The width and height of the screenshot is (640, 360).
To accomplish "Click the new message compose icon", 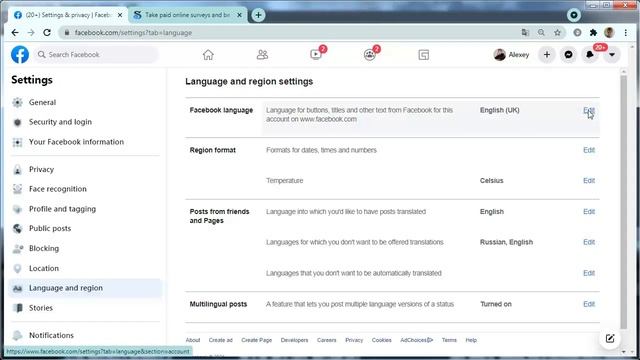I will [x=610, y=338].
